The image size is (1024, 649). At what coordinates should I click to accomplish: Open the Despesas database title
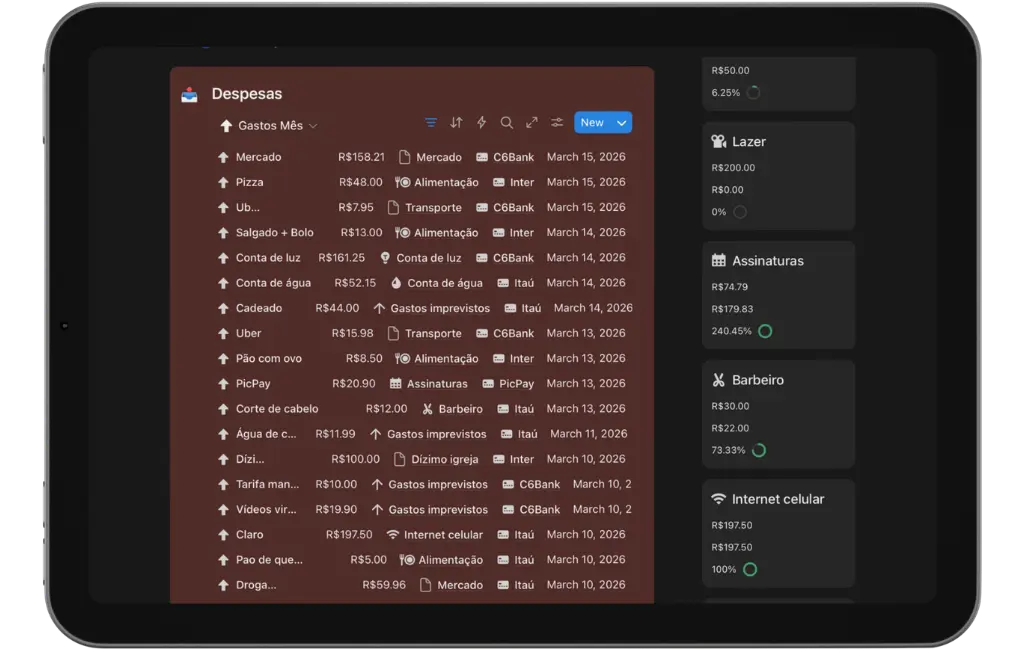pos(247,94)
